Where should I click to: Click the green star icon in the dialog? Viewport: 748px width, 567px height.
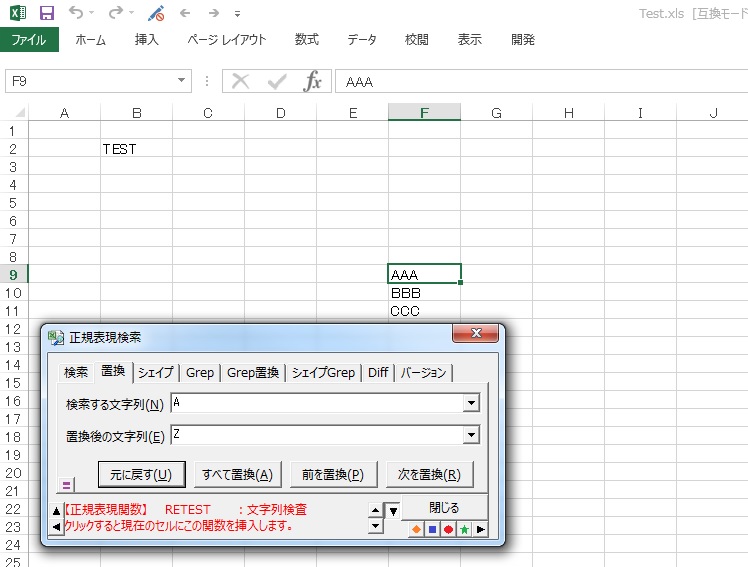click(x=464, y=529)
